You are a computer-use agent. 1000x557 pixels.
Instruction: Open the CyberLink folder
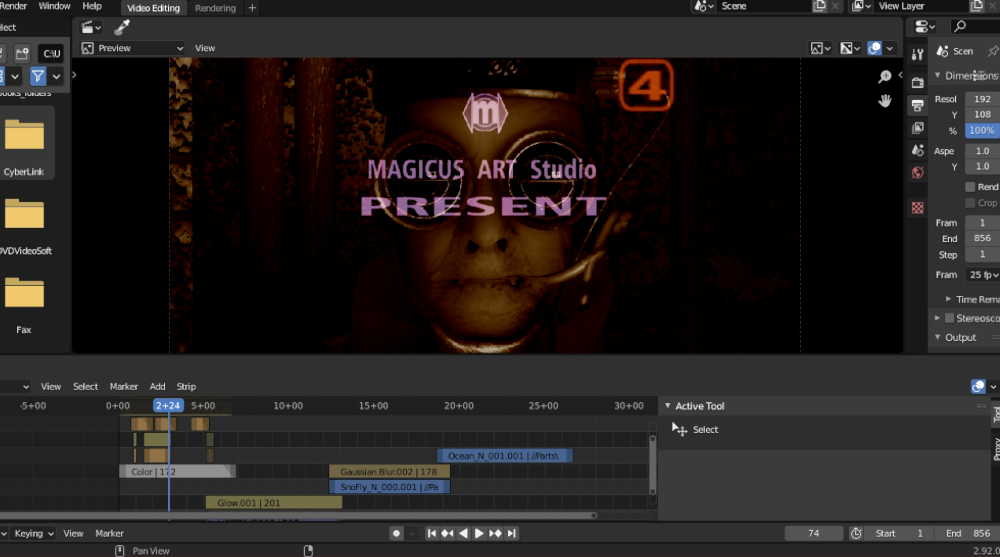pyautogui.click(x=24, y=142)
